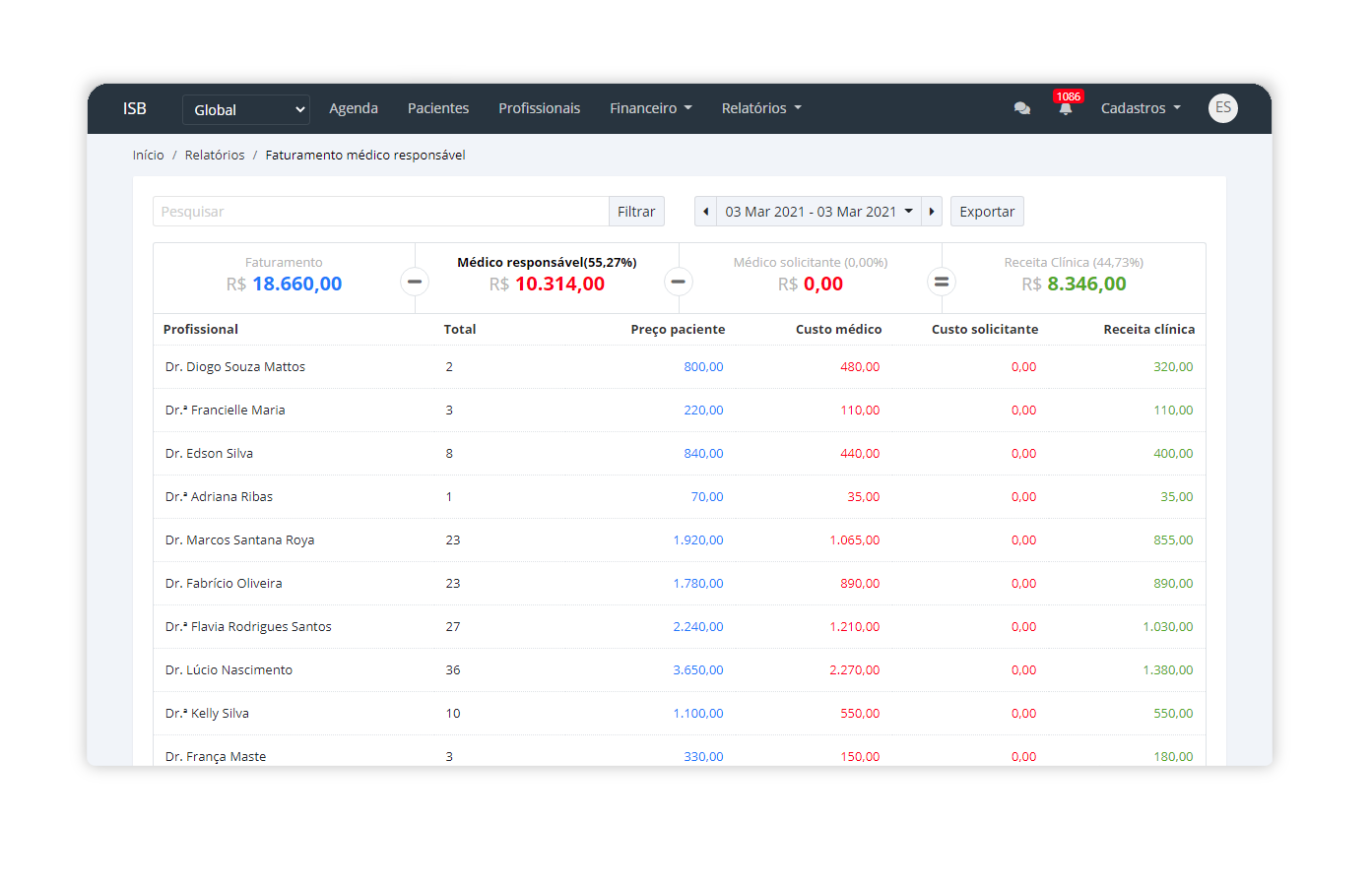The height and width of the screenshot is (888, 1372).
Task: Open the ES user avatar menu
Action: (x=1223, y=108)
